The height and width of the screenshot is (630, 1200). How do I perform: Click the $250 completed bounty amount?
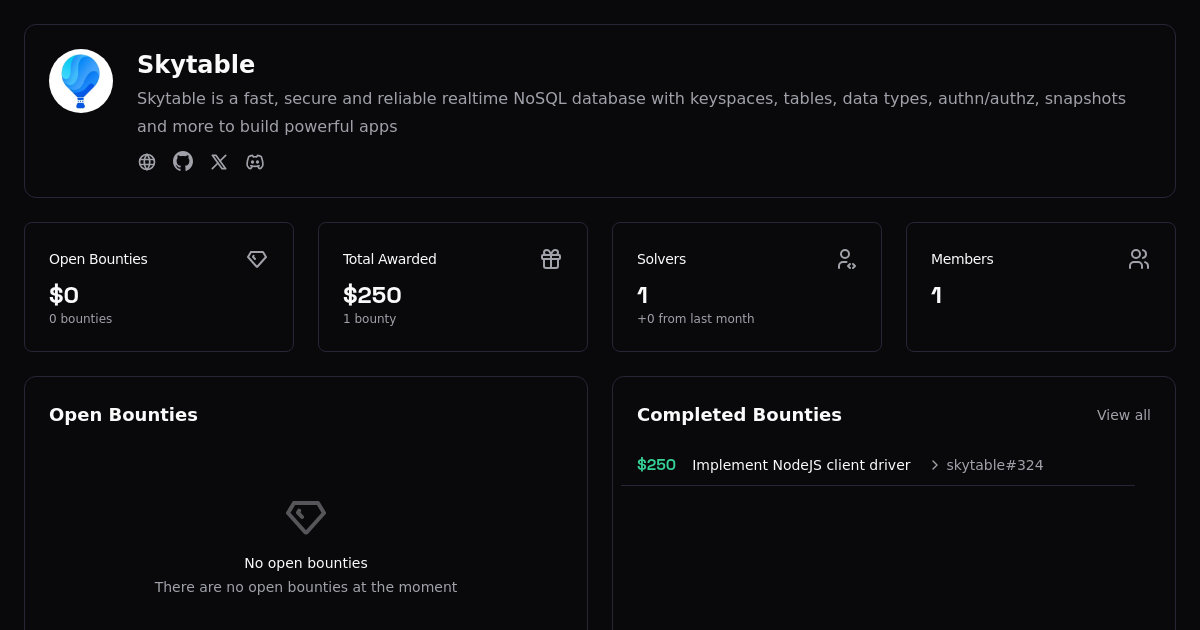(x=656, y=465)
